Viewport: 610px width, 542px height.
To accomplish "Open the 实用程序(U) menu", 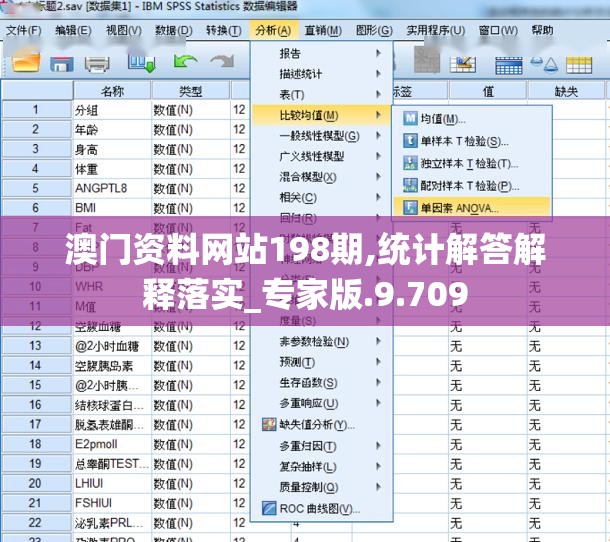I will click(436, 30).
